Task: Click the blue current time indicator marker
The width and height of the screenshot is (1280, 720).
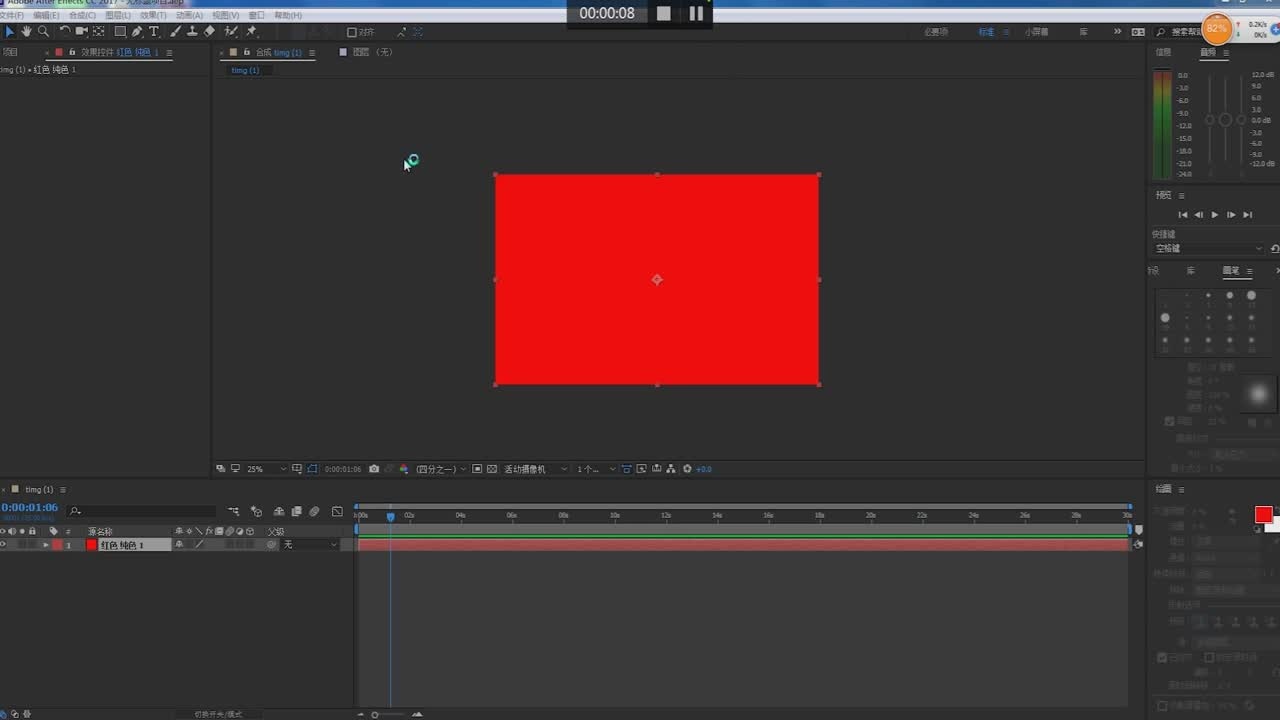Action: point(390,516)
